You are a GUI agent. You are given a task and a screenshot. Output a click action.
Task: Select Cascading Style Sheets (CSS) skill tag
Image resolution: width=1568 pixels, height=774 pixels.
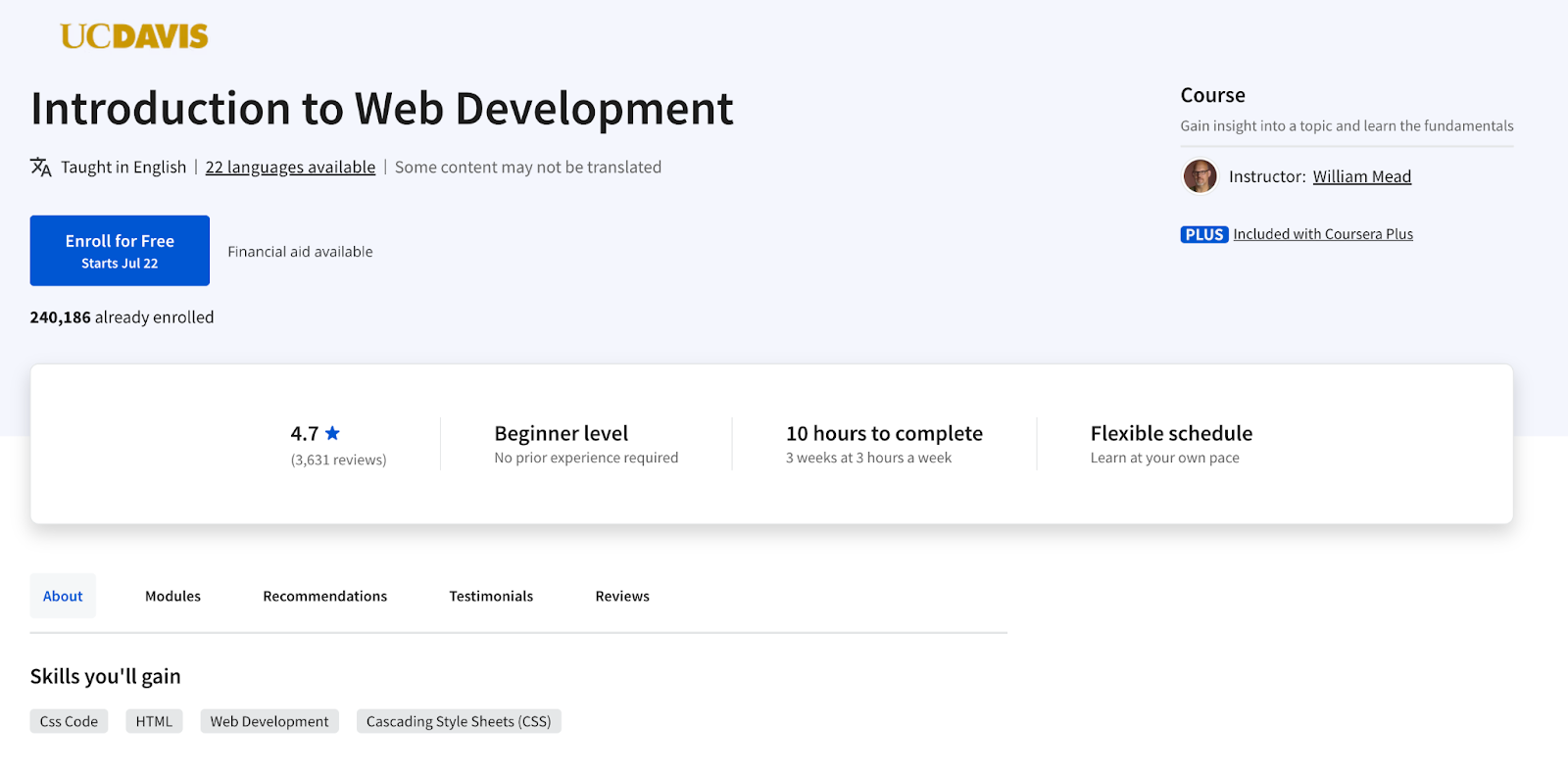[459, 721]
